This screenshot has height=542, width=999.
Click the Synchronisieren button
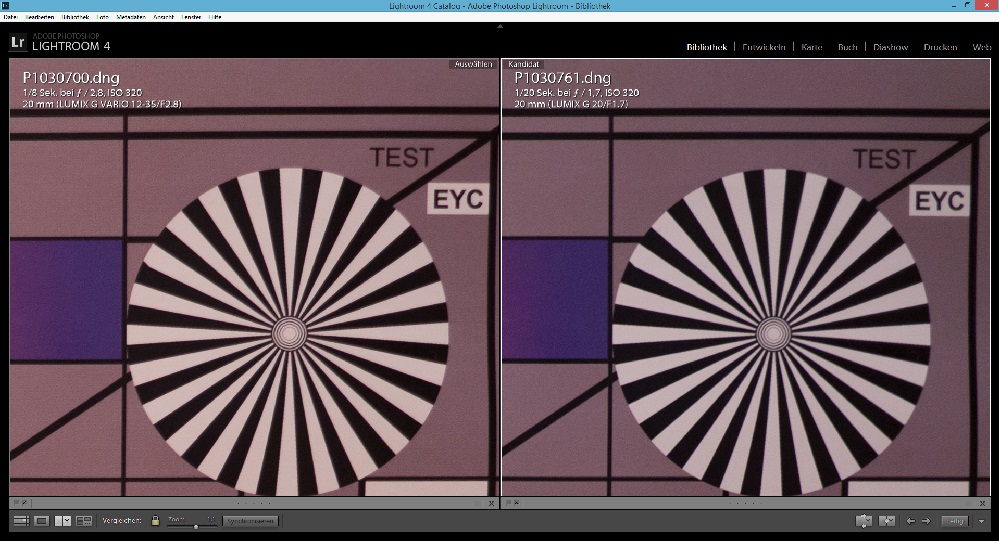click(x=250, y=521)
